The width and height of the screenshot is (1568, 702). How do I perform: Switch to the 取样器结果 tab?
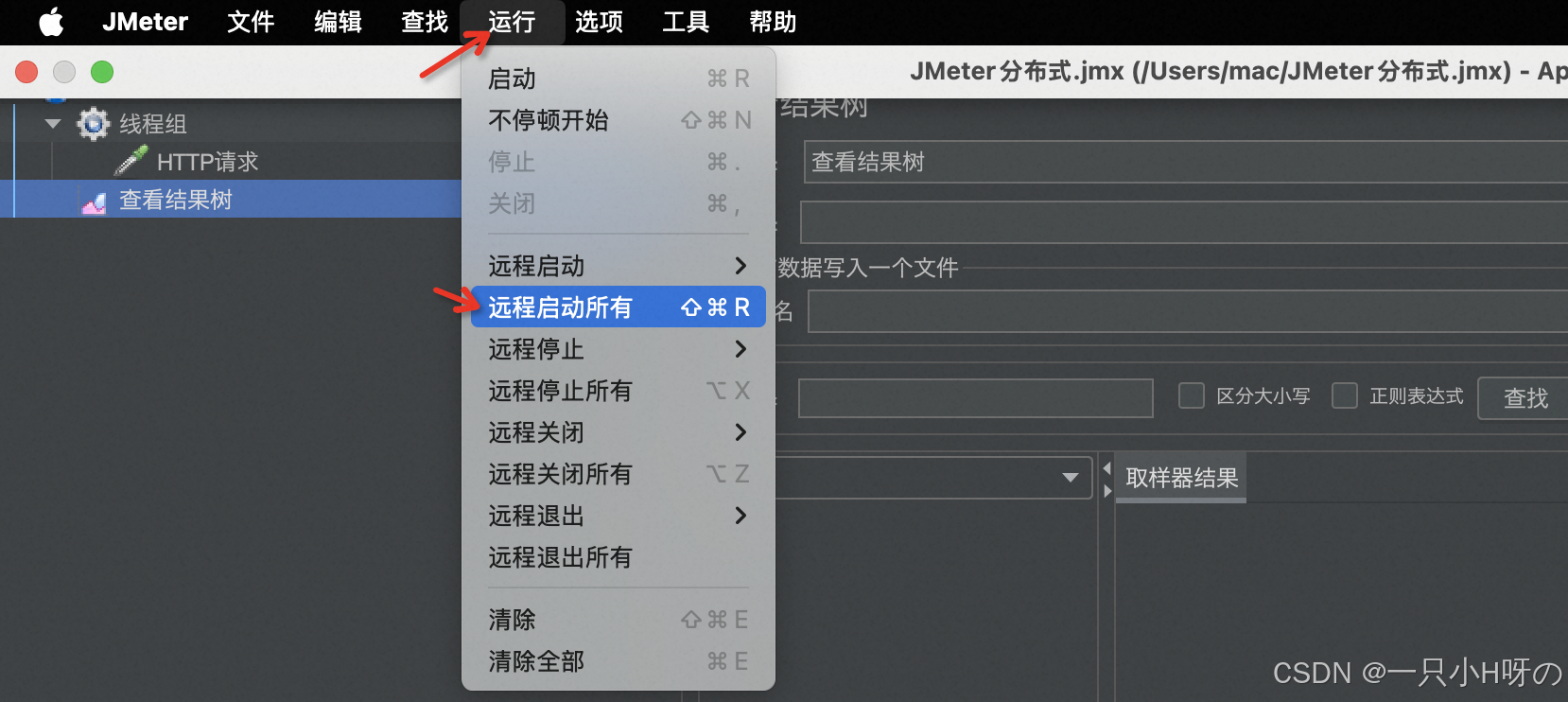click(x=1181, y=478)
